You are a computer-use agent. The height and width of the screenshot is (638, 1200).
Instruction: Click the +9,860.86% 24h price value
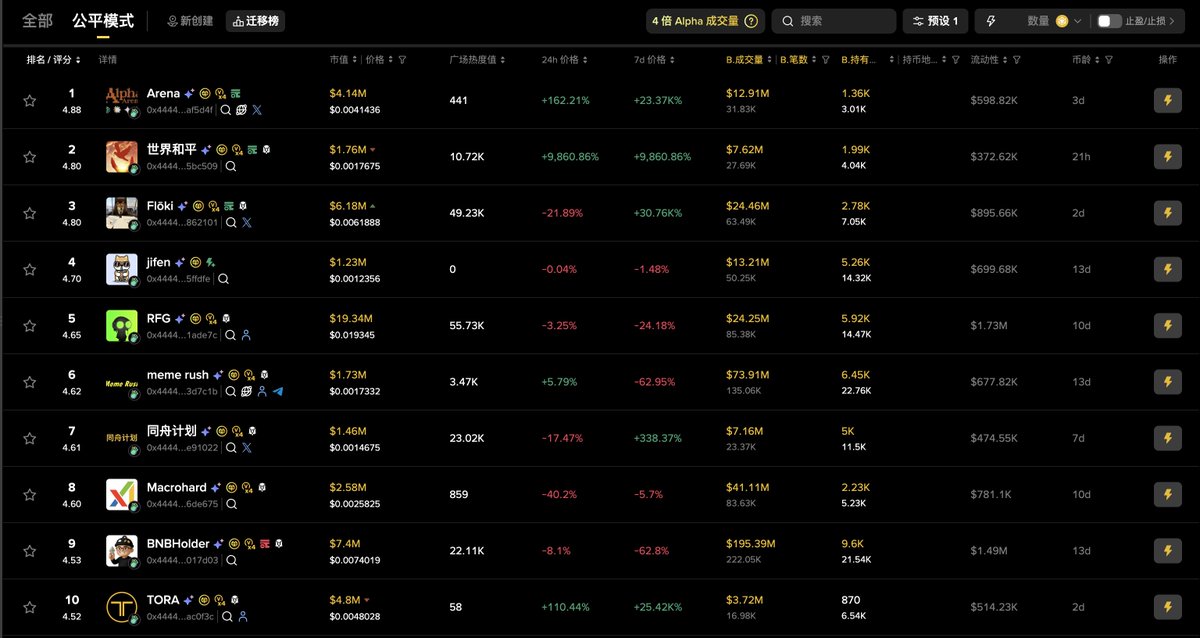point(570,157)
